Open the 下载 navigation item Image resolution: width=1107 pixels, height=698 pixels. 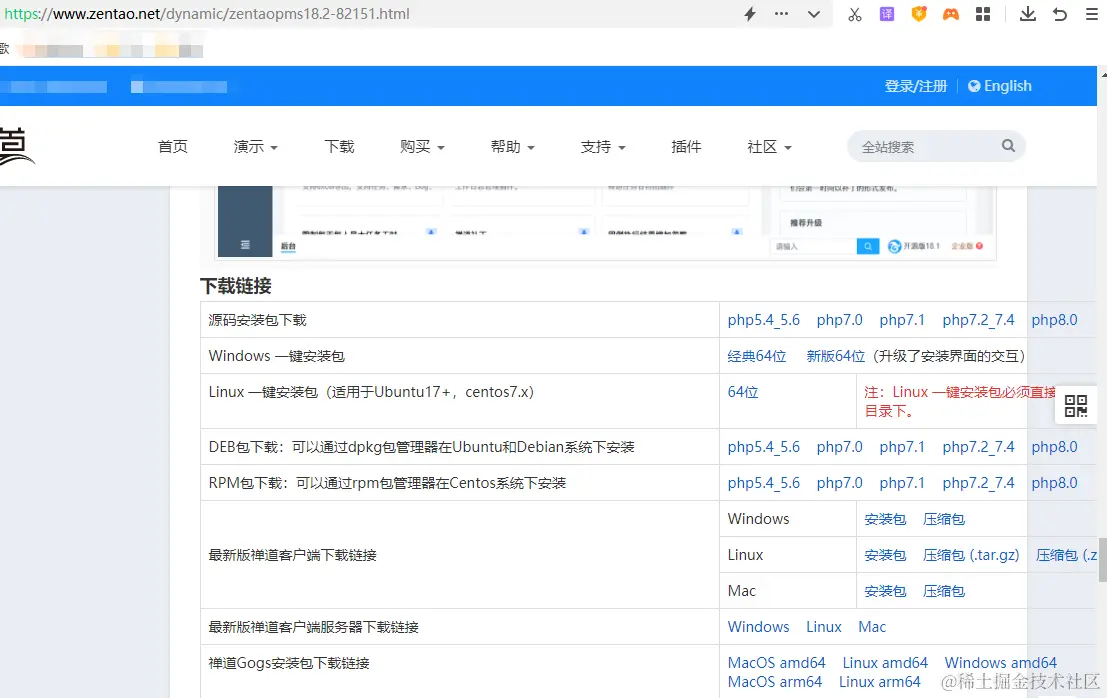[340, 147]
